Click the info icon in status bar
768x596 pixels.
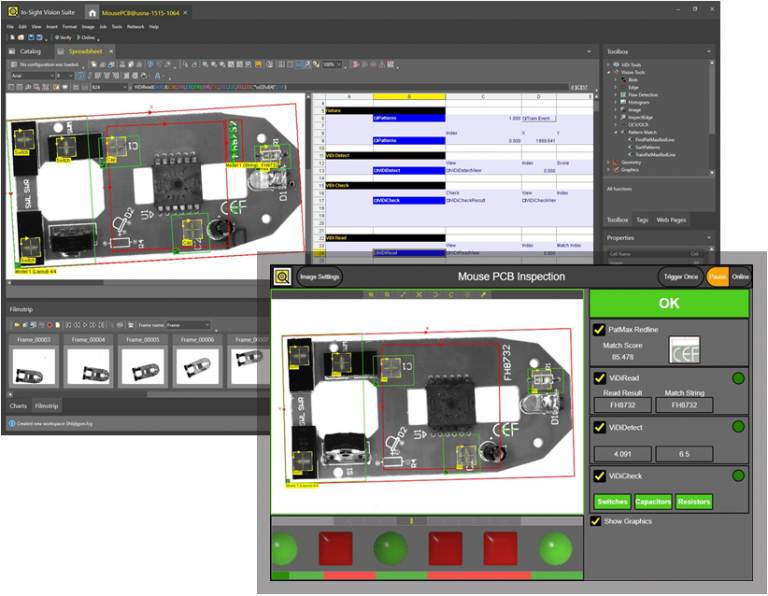tap(12, 424)
